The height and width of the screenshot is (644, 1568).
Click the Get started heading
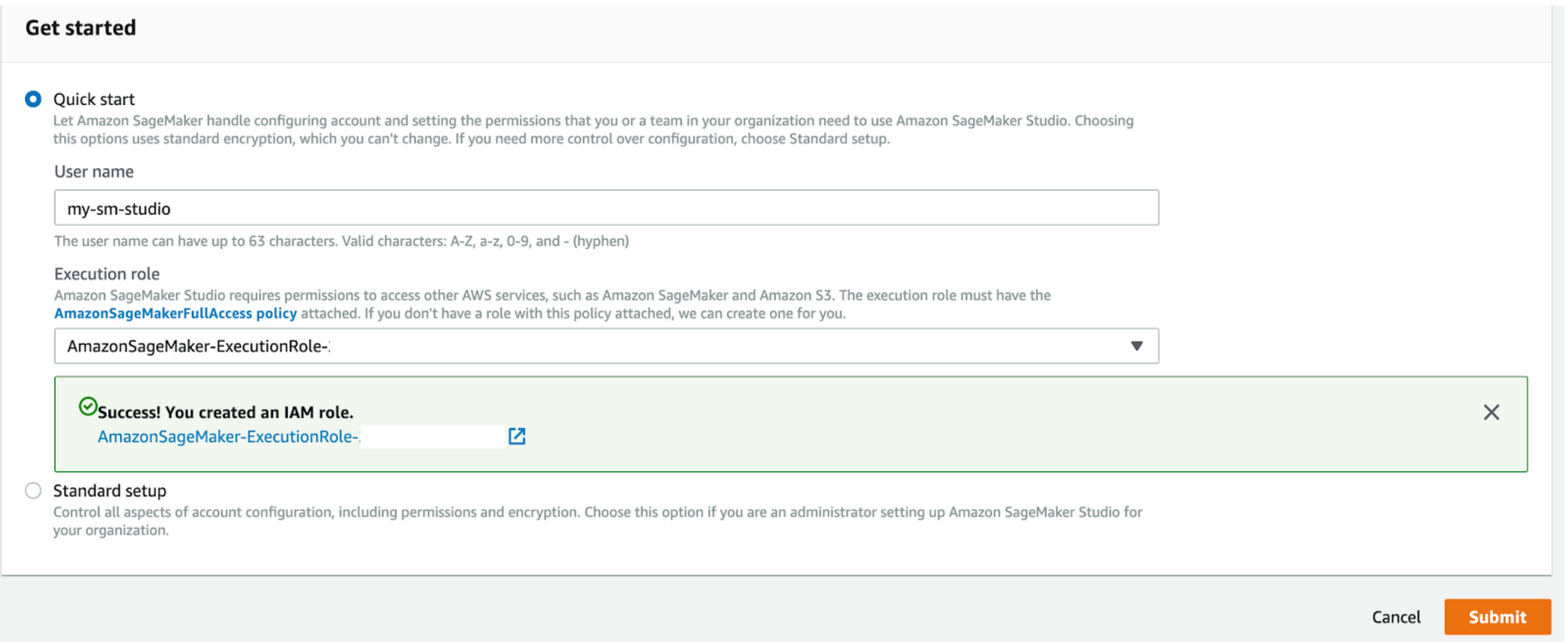click(81, 28)
